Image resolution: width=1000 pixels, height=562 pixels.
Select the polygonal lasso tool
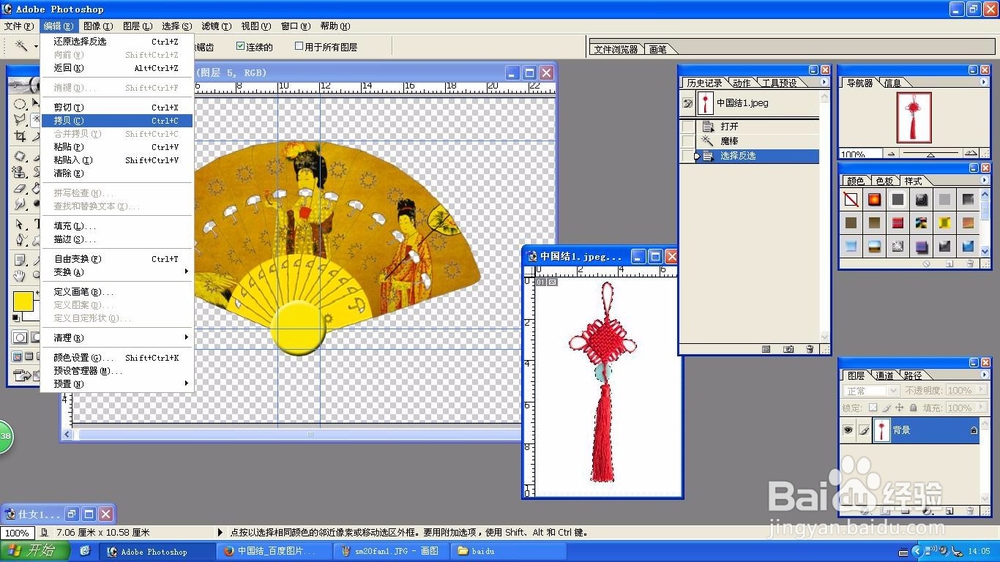20,119
